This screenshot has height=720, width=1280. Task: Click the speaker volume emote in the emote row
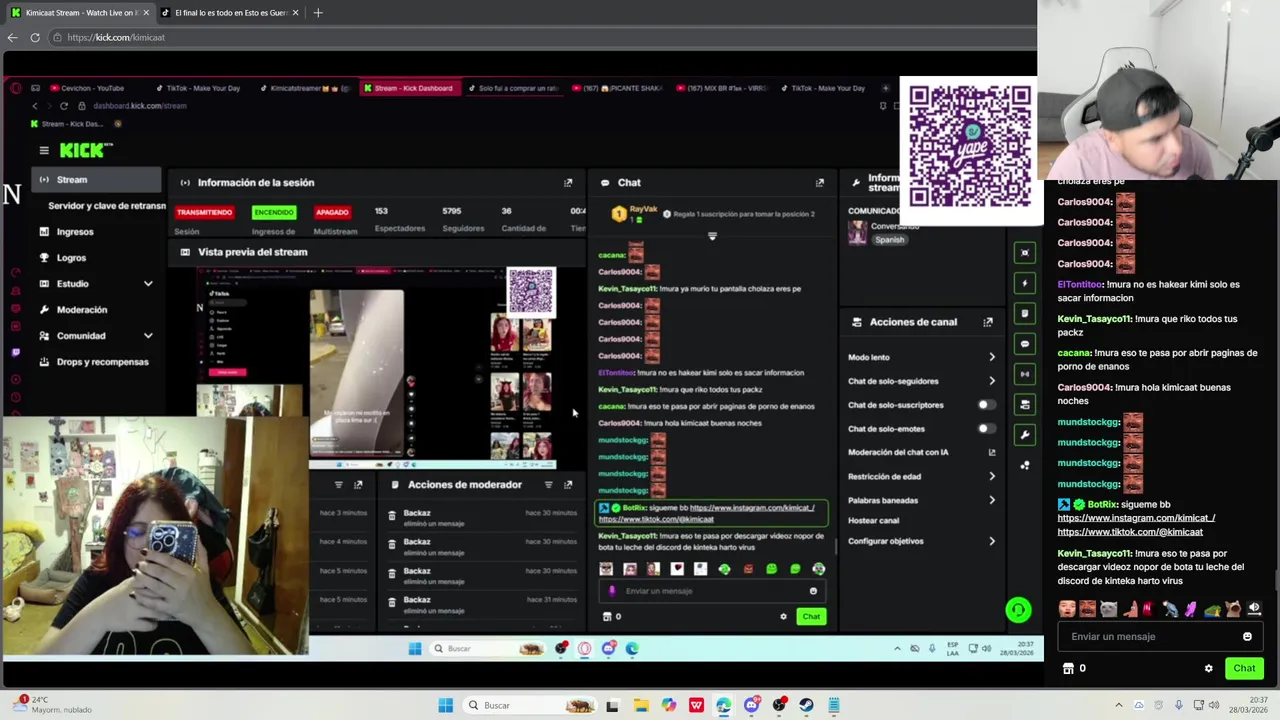[x=1254, y=608]
